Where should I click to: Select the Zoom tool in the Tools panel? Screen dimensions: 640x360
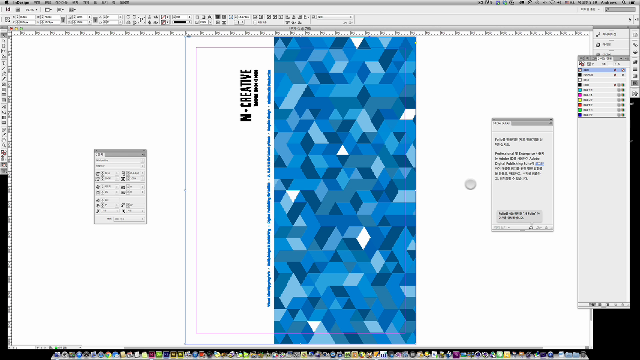tap(4, 145)
